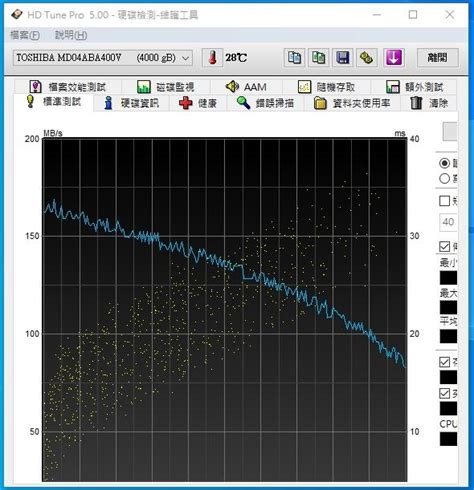This screenshot has width=474, height=490.
Task: Toggle the checkbox just above the CPU label
Action: pos(445,393)
